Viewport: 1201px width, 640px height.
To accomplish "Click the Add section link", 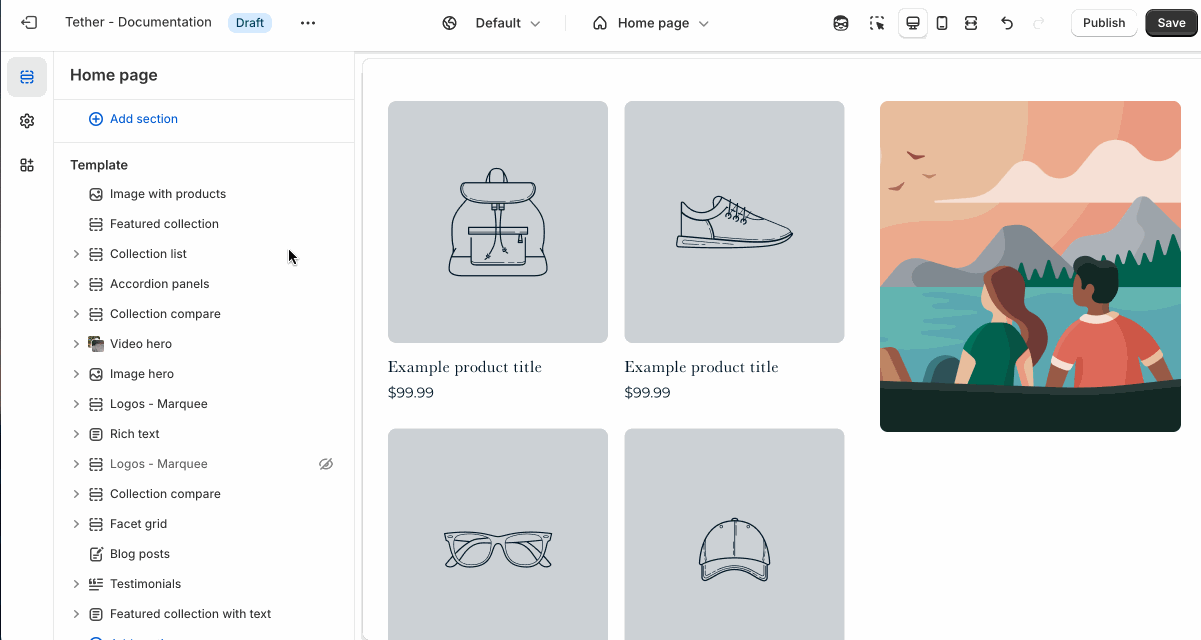I will (144, 119).
